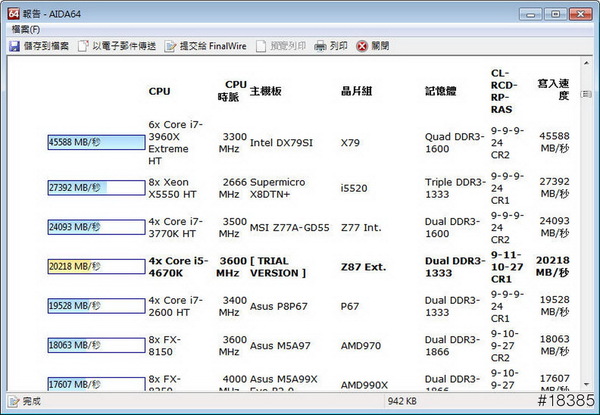Click the save to file disk icon

pyautogui.click(x=14, y=46)
